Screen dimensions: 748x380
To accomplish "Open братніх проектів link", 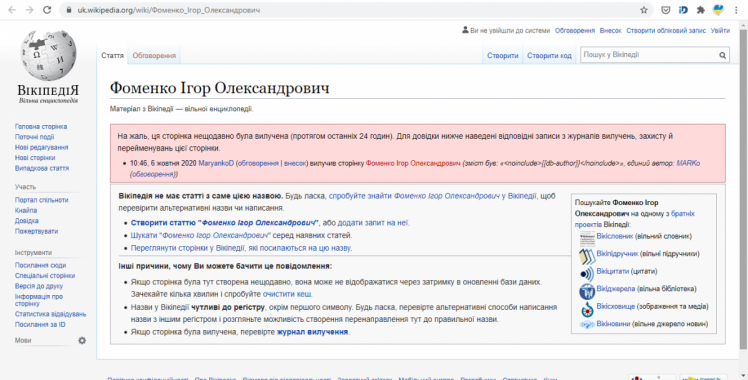I will (634, 219).
